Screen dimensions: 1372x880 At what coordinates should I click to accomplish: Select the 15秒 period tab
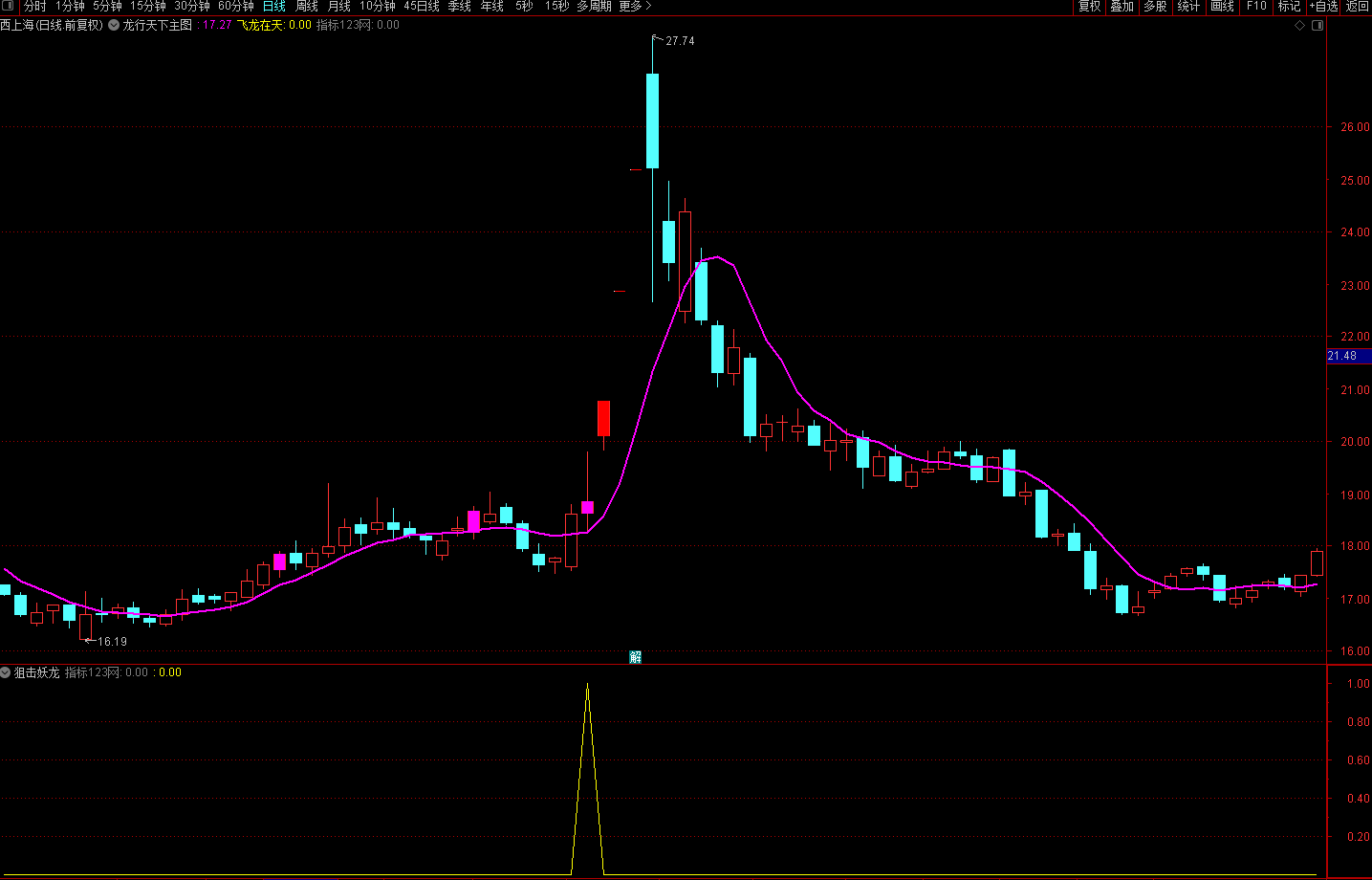point(556,7)
